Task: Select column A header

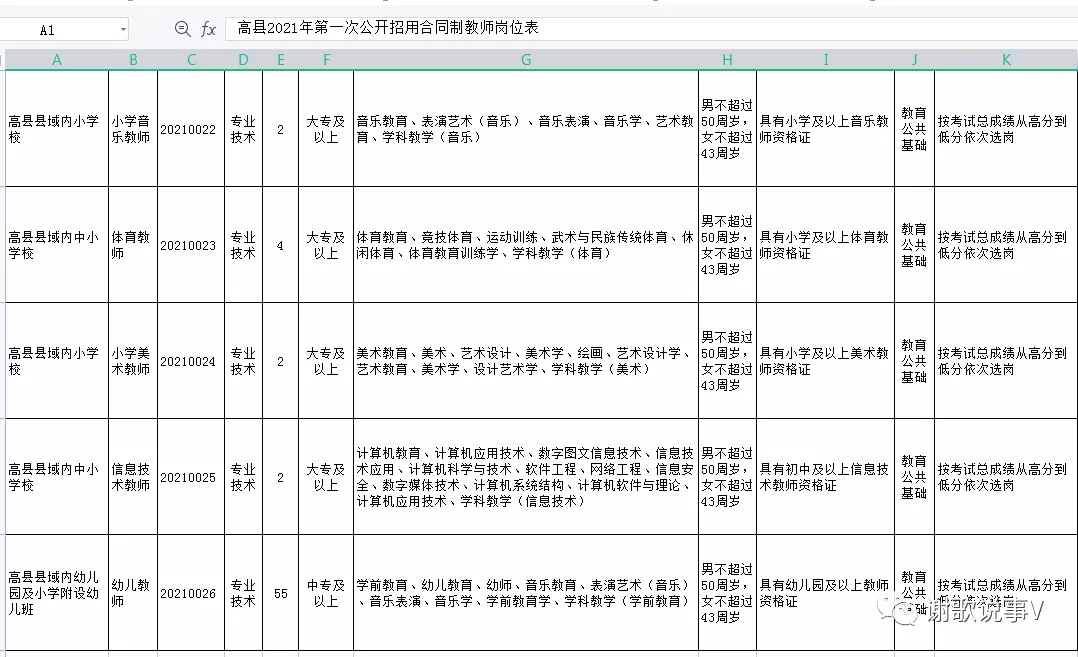Action: point(57,60)
